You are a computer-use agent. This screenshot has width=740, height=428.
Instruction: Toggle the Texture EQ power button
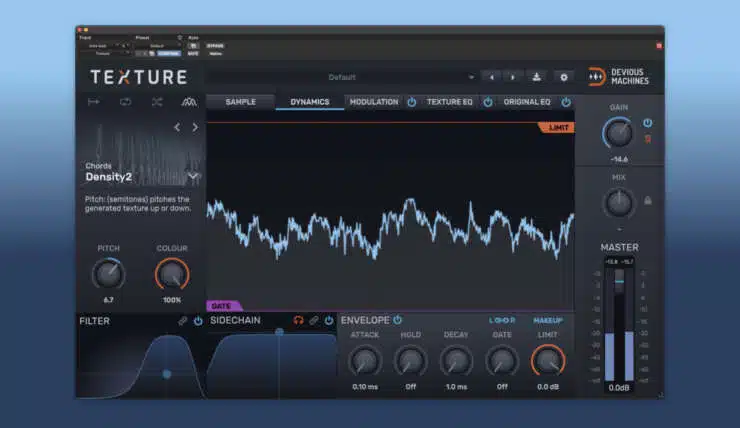[488, 102]
